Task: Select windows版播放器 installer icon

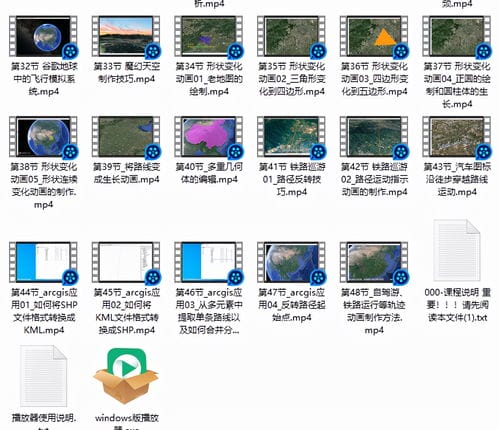Action: [126, 376]
